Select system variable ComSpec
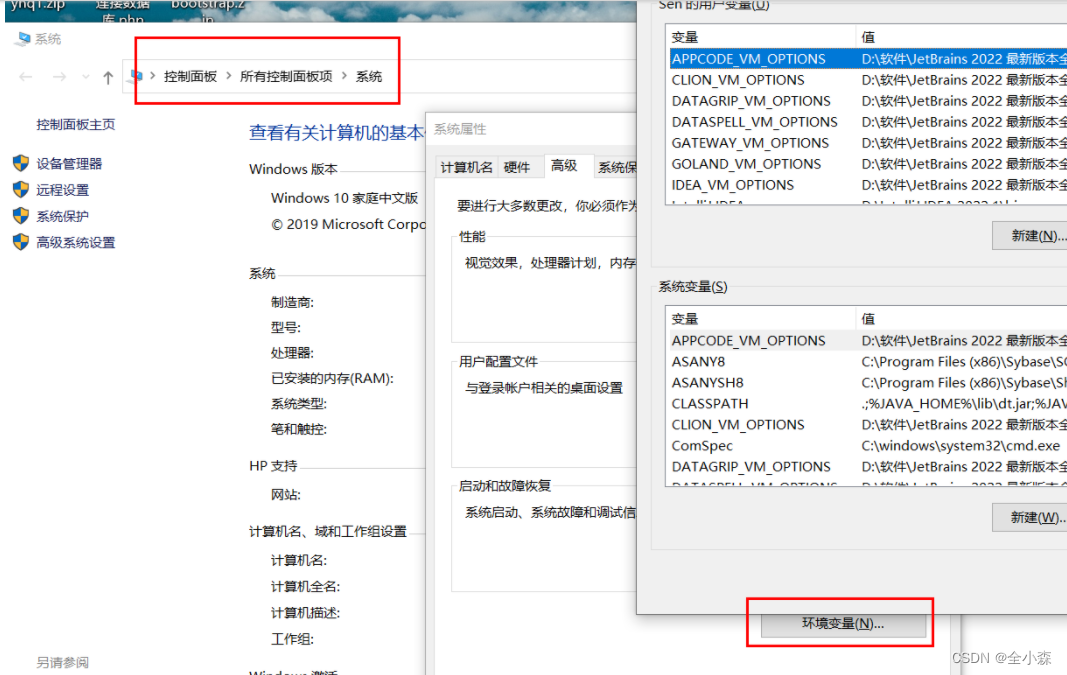The image size is (1067, 675). point(868,446)
